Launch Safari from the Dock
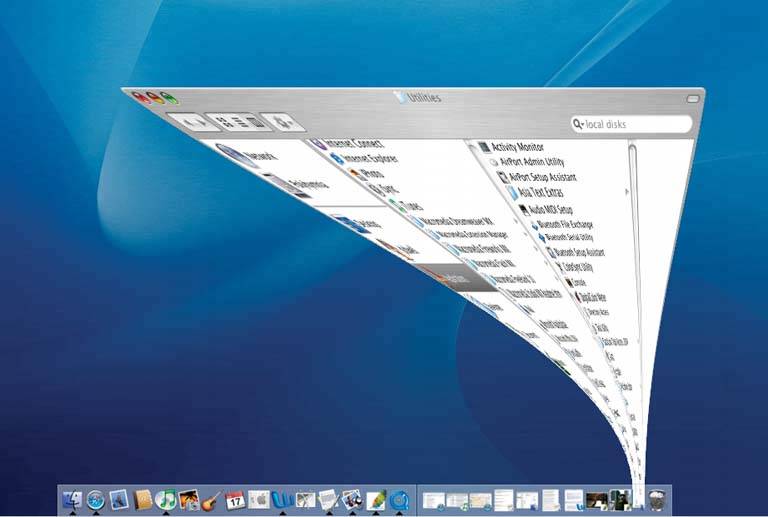The image size is (768, 517). (x=96, y=498)
